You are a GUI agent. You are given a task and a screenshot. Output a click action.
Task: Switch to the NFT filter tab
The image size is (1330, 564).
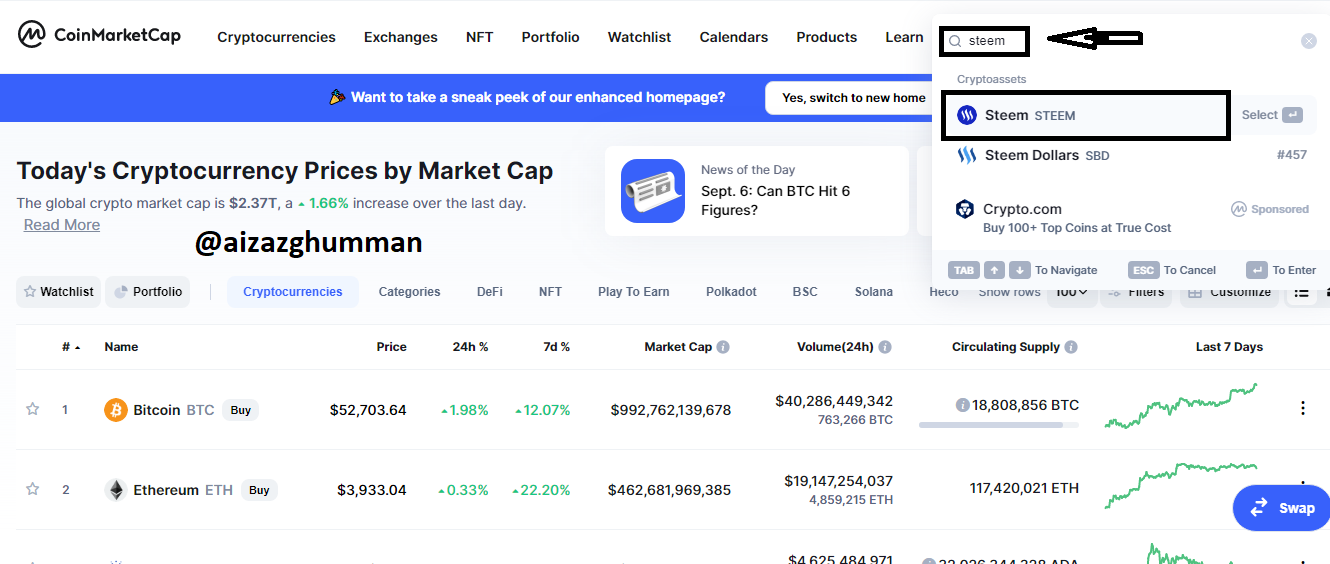click(x=550, y=292)
